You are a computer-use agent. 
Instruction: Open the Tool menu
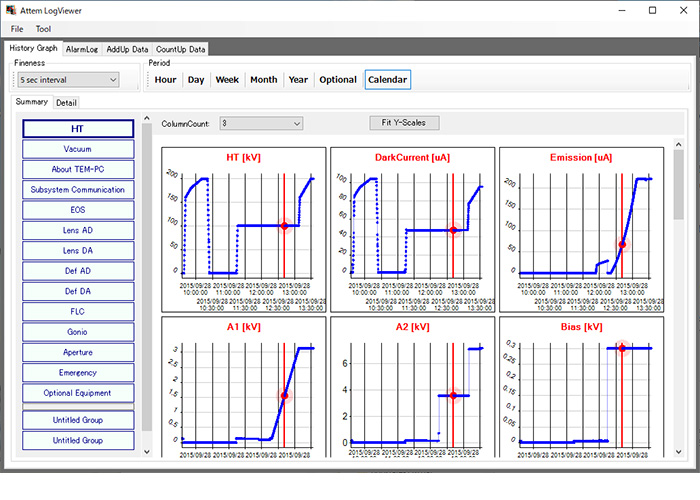click(x=43, y=29)
